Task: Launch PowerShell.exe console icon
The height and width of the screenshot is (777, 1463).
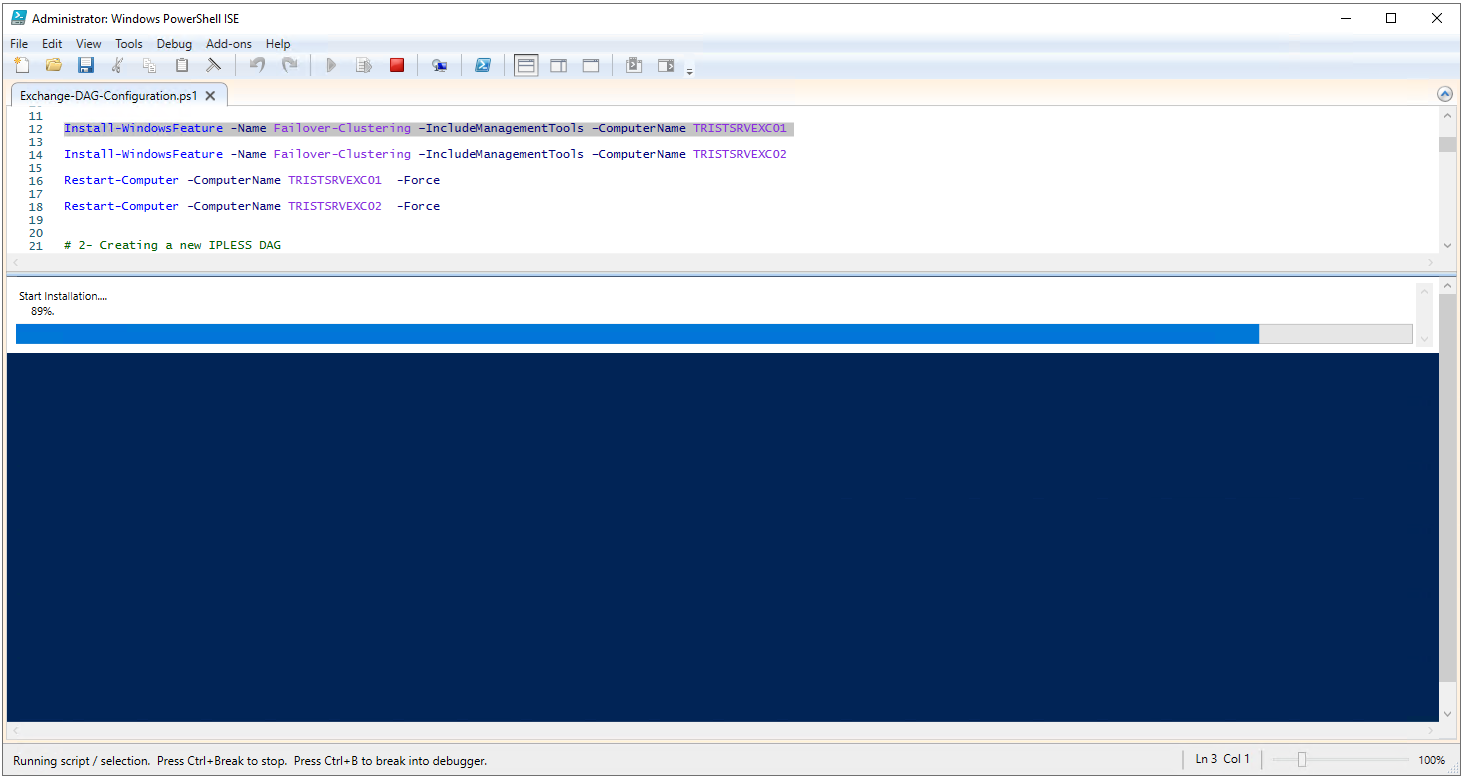Action: (482, 65)
